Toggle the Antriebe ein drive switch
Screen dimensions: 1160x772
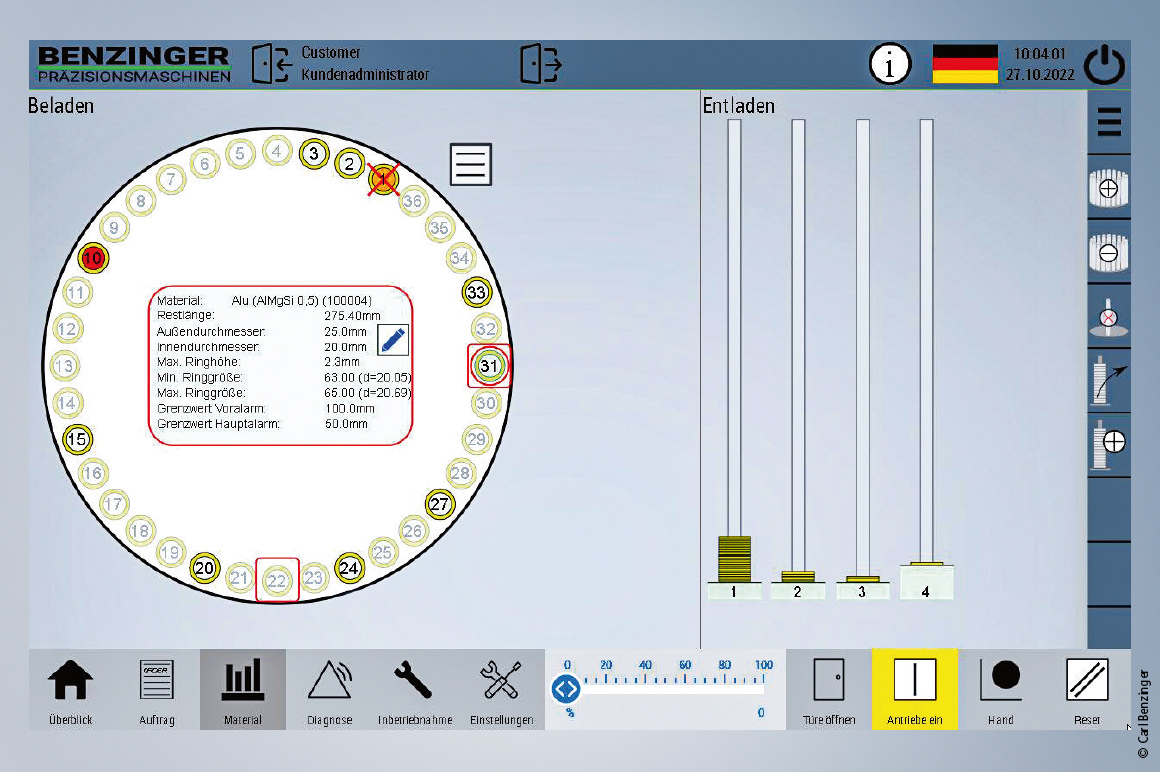pyautogui.click(x=914, y=689)
